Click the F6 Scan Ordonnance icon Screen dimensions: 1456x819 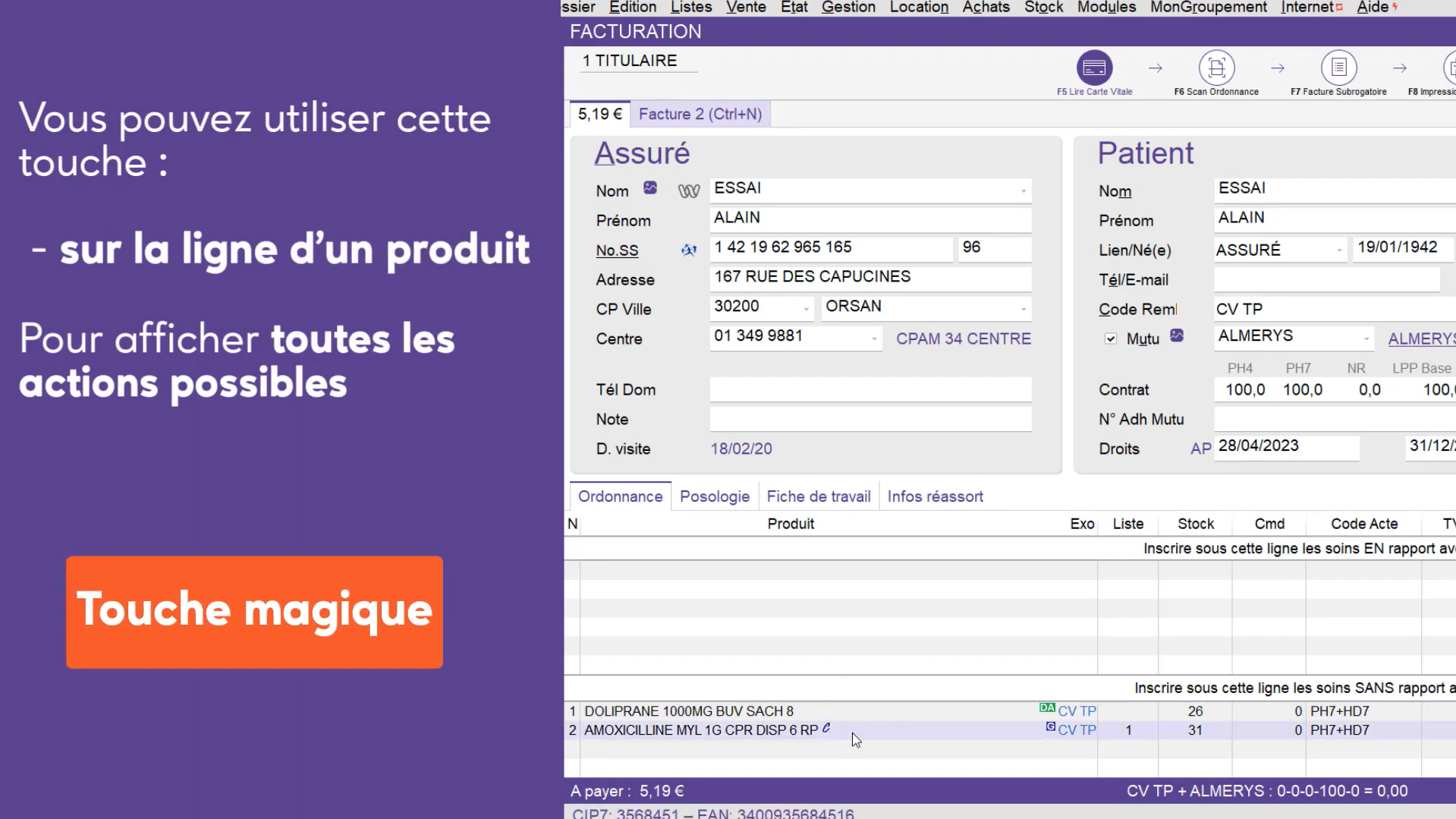[x=1216, y=68]
